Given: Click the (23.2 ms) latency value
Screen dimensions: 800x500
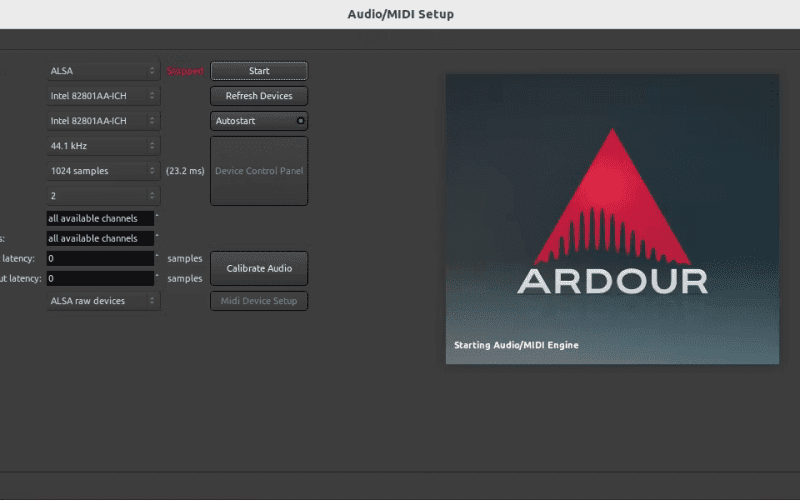Looking at the screenshot, I should click(185, 171).
